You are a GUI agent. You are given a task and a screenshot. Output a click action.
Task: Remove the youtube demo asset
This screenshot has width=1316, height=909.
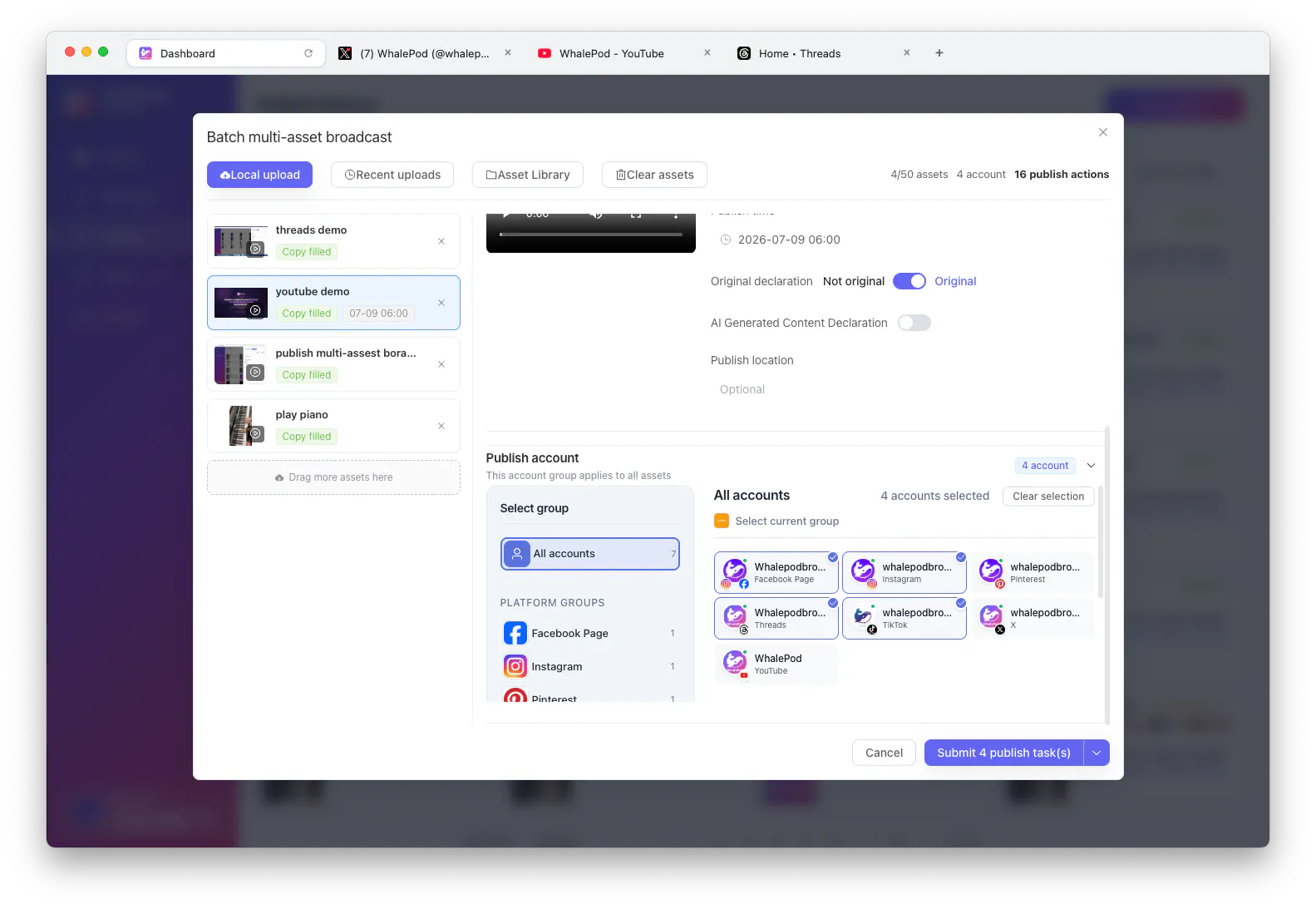[441, 303]
